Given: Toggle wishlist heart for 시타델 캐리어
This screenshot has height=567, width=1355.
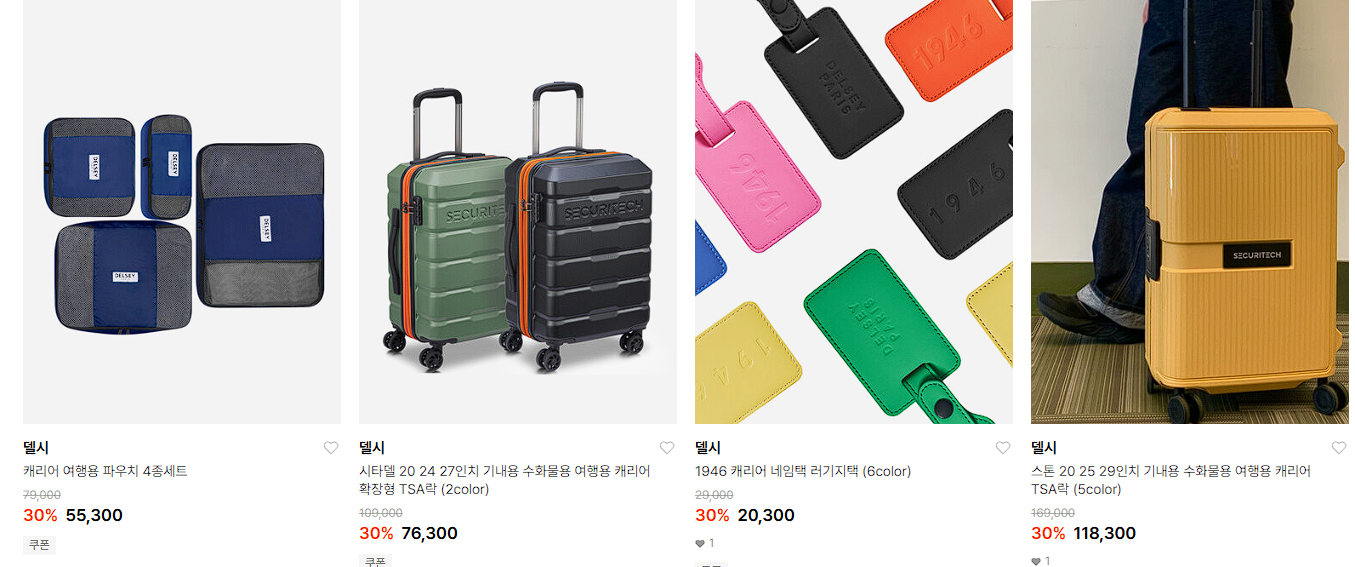Looking at the screenshot, I should 667,448.
